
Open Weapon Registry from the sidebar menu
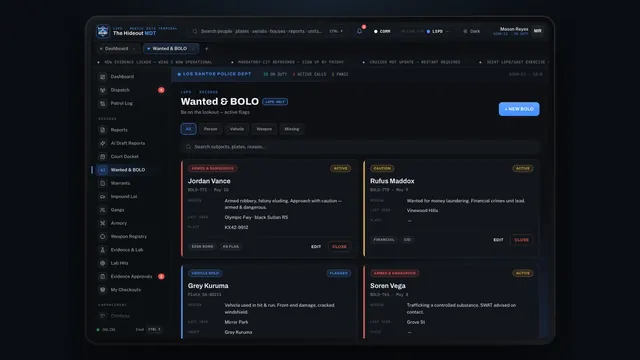[131, 236]
